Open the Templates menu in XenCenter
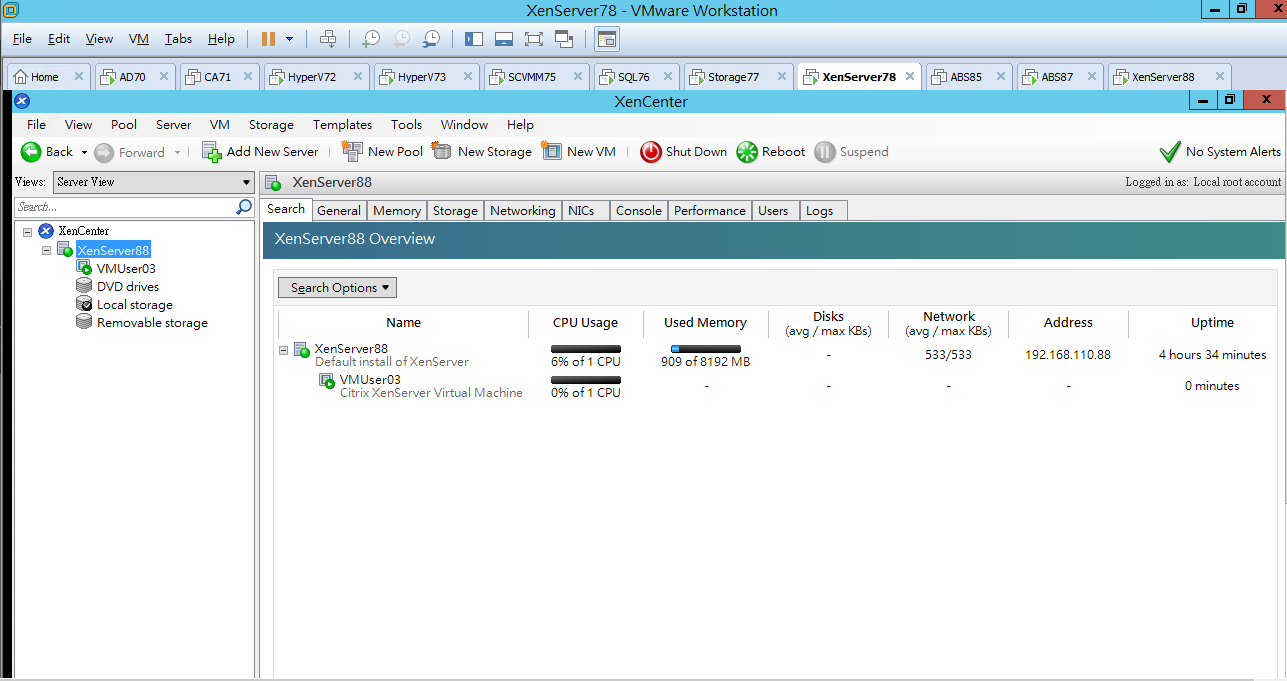Image resolution: width=1287 pixels, height=681 pixels. (x=342, y=125)
